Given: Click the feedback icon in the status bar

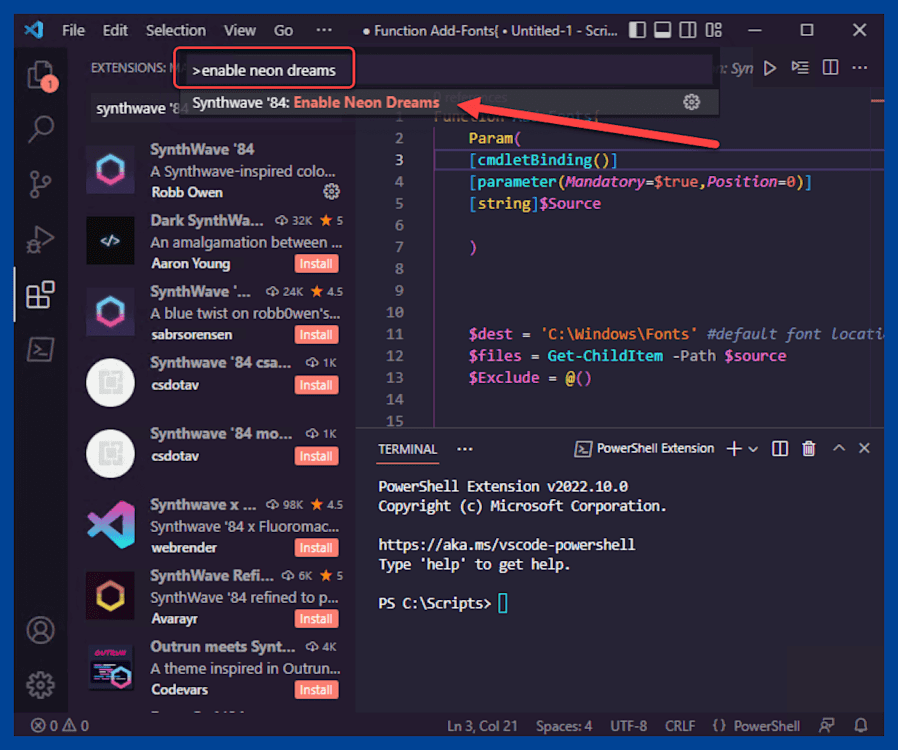Looking at the screenshot, I should click(x=826, y=725).
